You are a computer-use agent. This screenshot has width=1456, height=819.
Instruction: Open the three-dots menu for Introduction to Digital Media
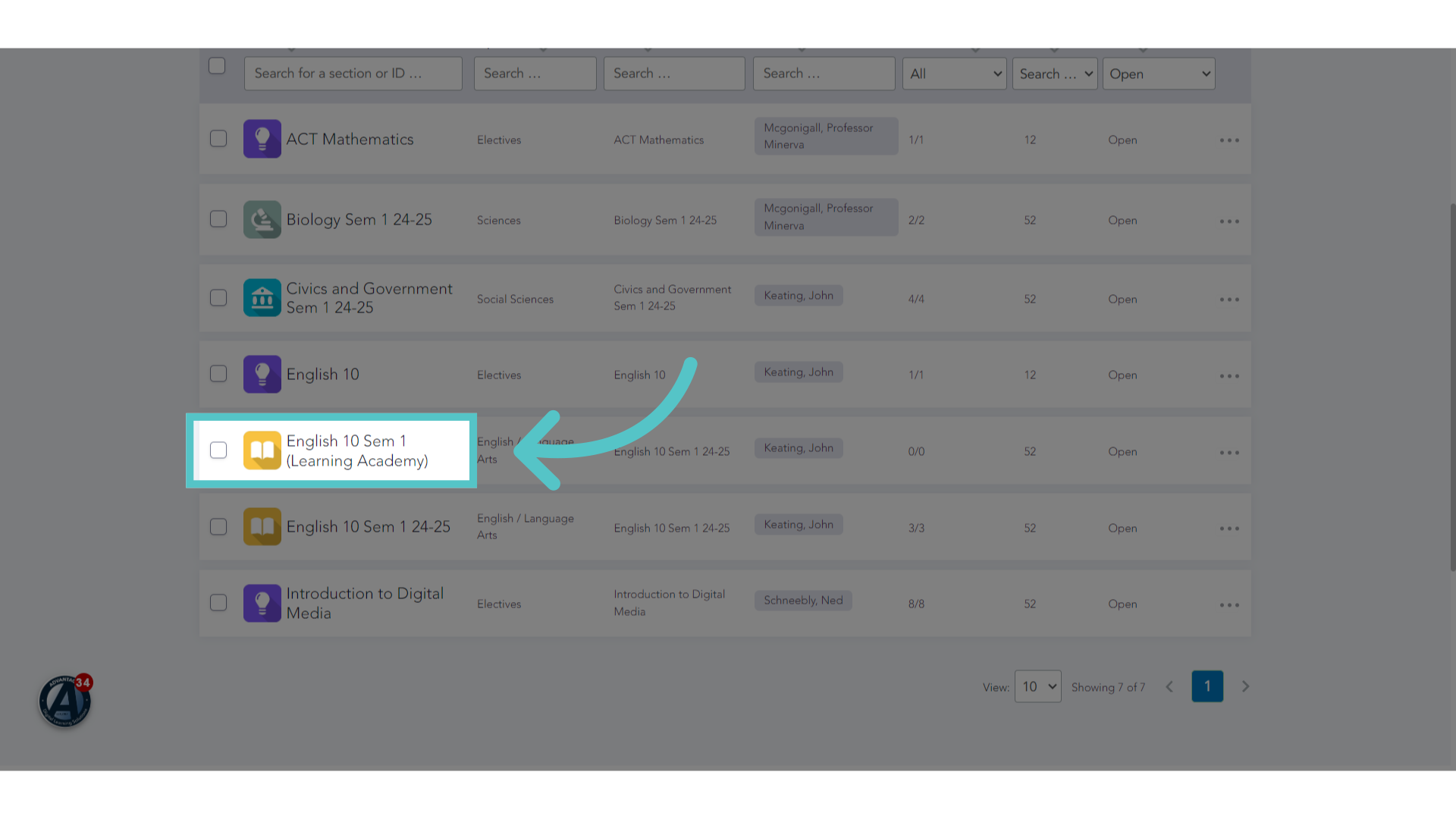pyautogui.click(x=1229, y=605)
